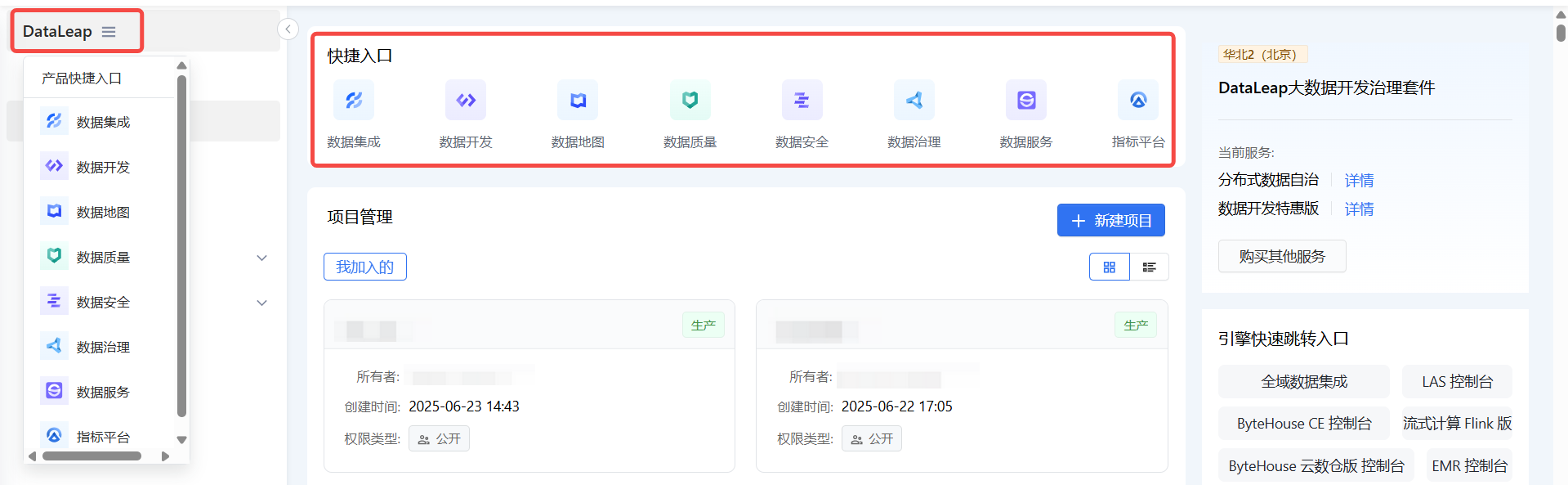Click the 新建项目 button

coord(1110,220)
